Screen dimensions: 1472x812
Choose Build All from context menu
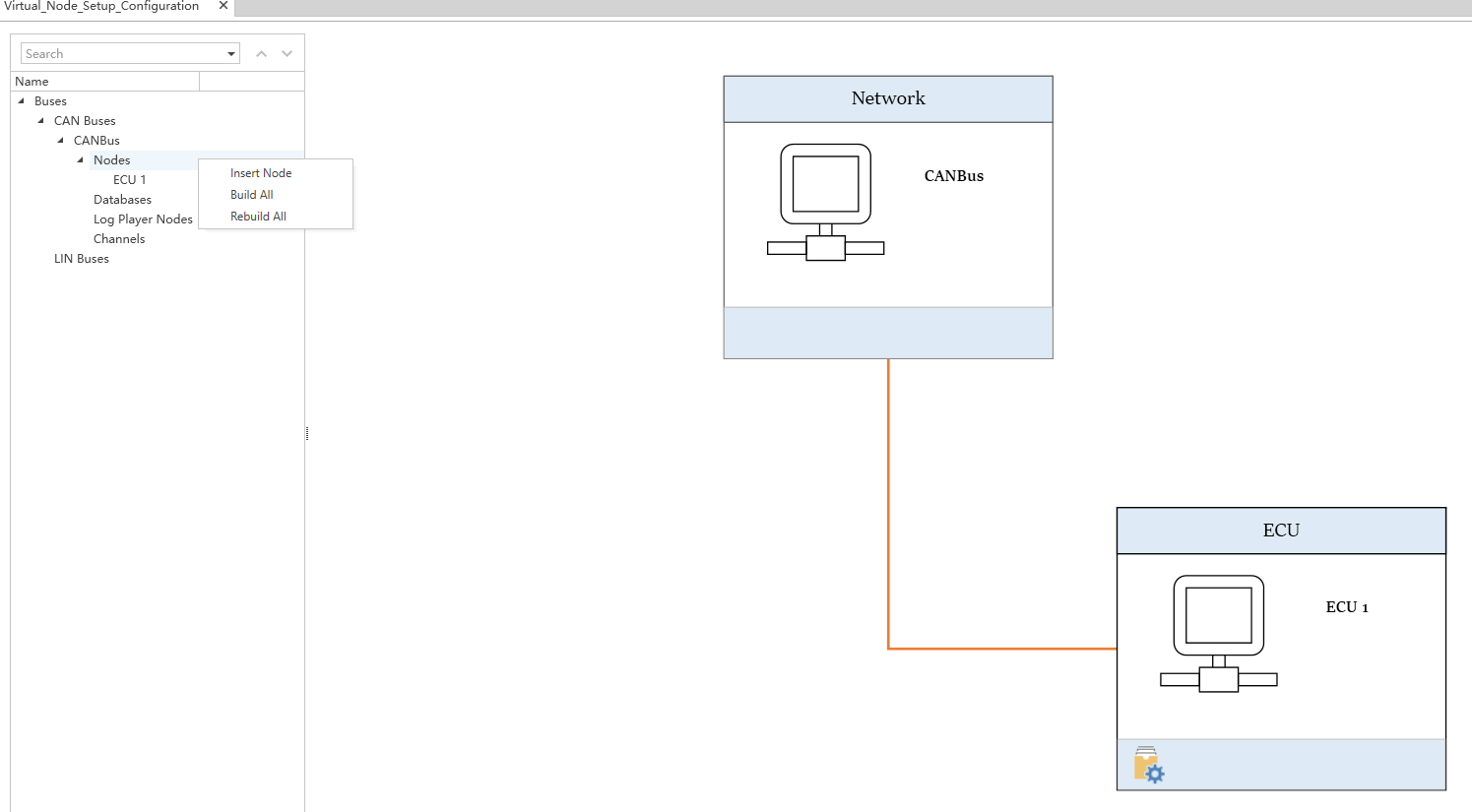pyautogui.click(x=252, y=195)
